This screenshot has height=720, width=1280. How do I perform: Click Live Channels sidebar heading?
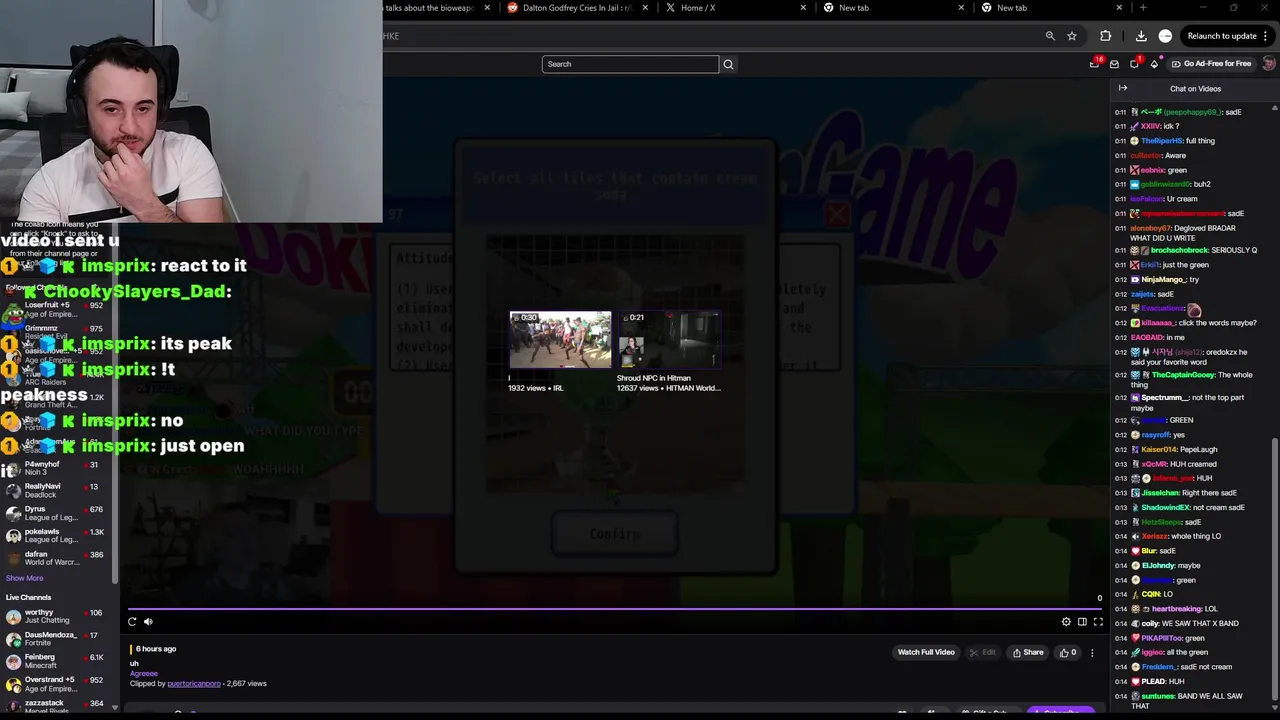coord(28,598)
